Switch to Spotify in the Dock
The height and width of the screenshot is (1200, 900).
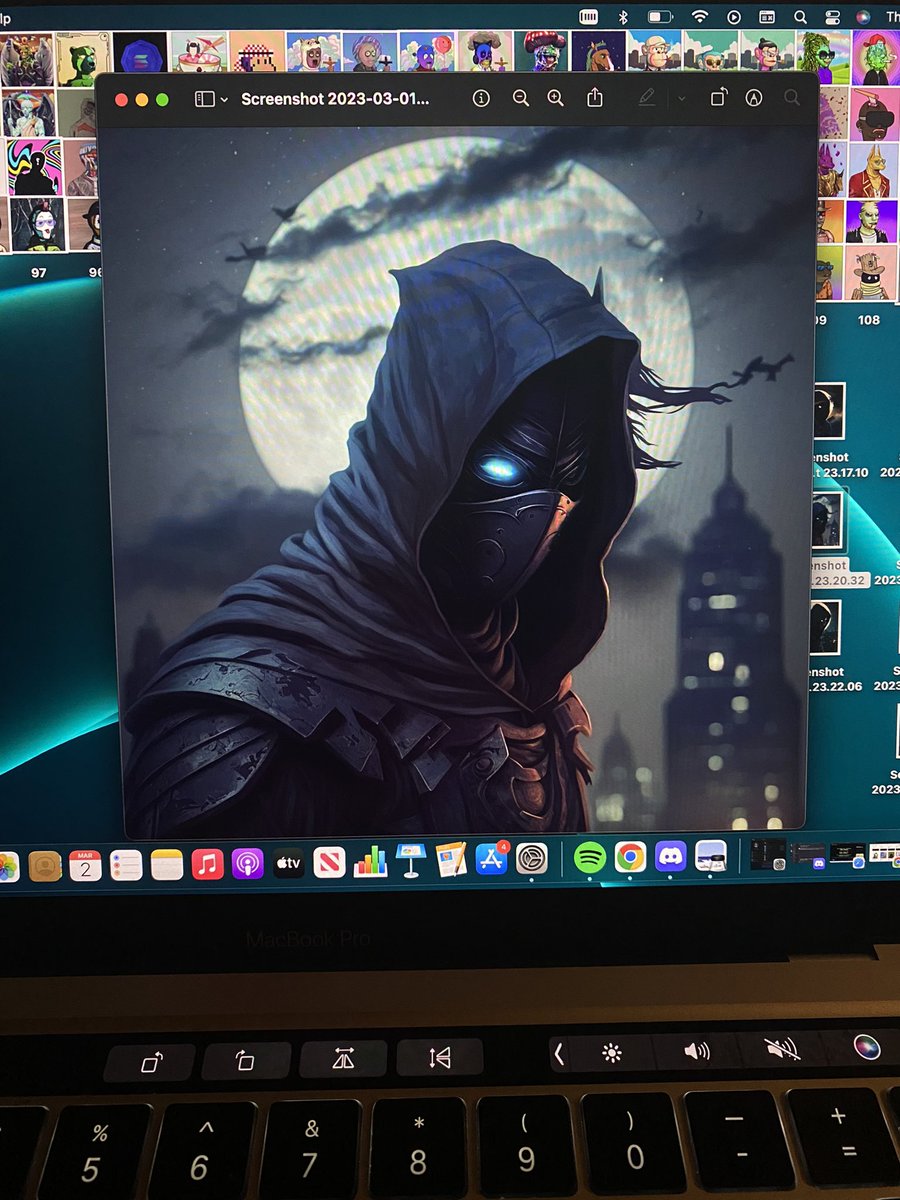click(590, 857)
